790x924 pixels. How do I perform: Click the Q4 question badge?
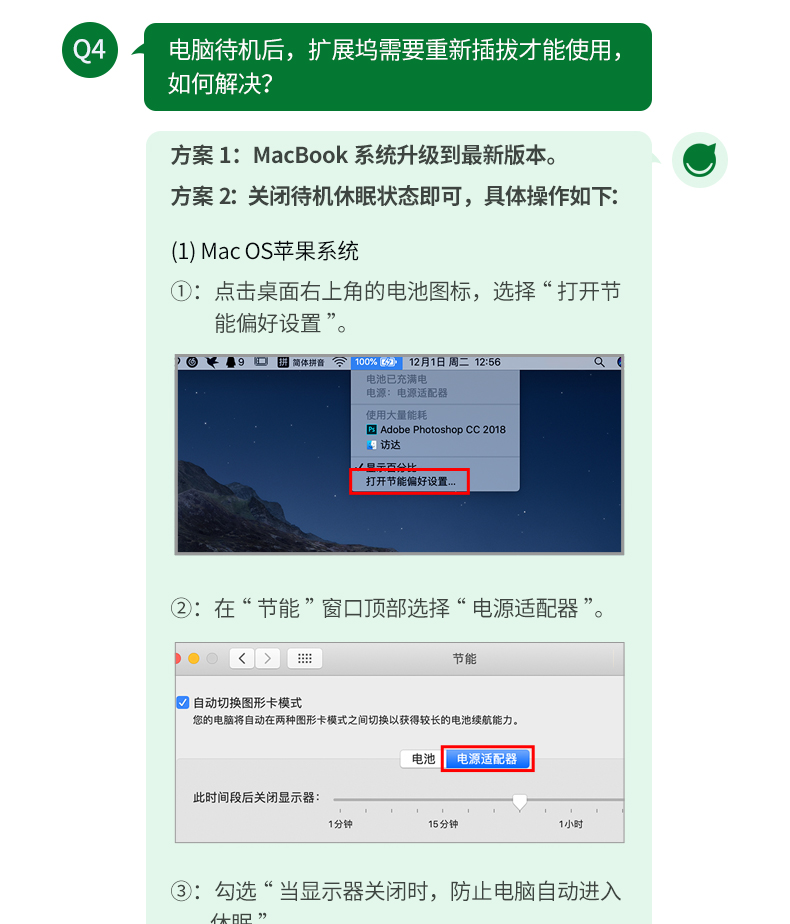pyautogui.click(x=90, y=50)
